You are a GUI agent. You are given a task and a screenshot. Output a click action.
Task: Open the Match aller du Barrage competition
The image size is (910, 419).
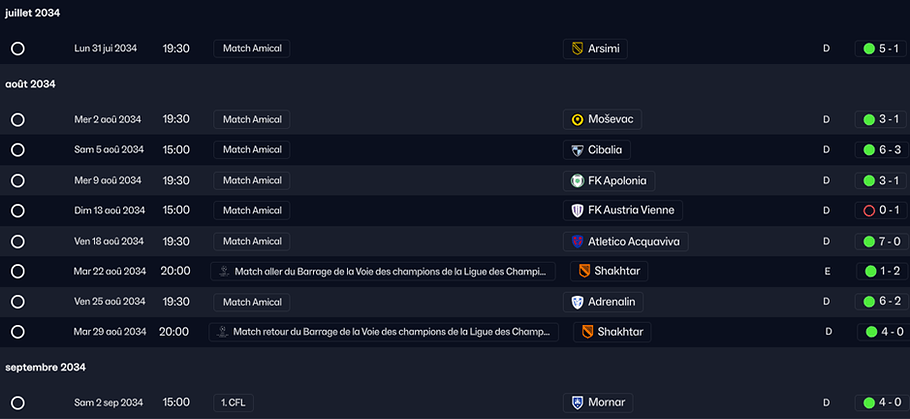(x=383, y=272)
